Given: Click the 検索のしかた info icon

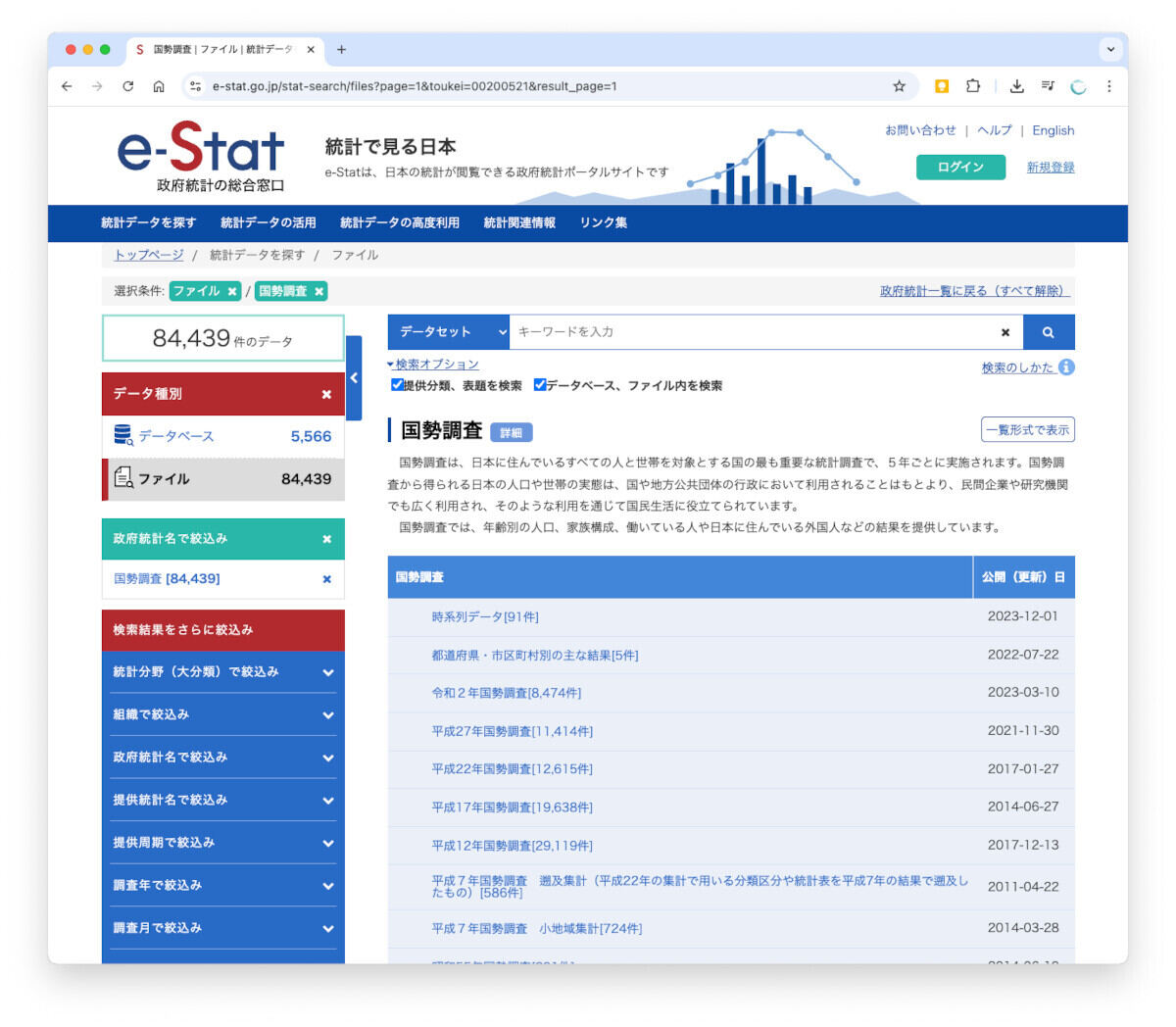Looking at the screenshot, I should tap(1066, 367).
